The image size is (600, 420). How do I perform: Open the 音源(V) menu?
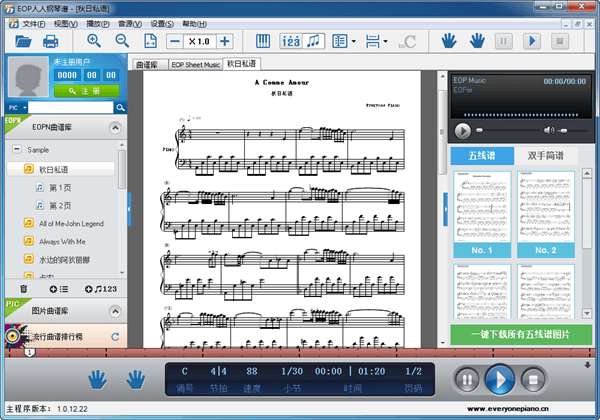click(130, 24)
